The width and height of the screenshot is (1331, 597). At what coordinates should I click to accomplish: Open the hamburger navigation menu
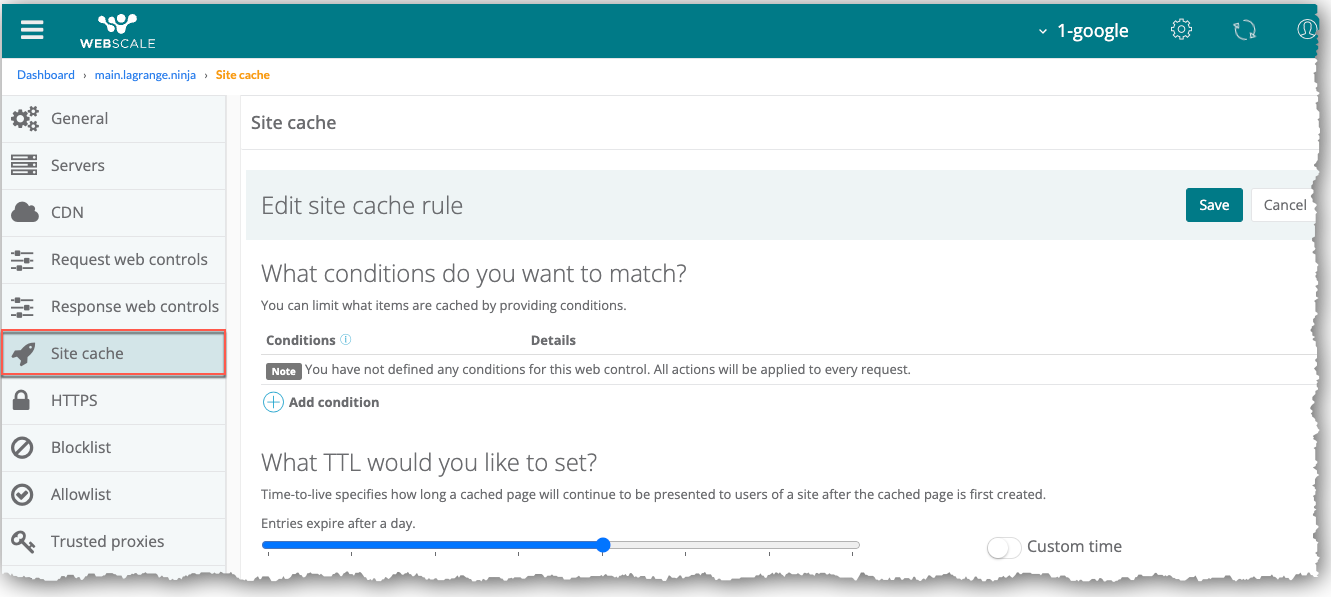(x=32, y=29)
